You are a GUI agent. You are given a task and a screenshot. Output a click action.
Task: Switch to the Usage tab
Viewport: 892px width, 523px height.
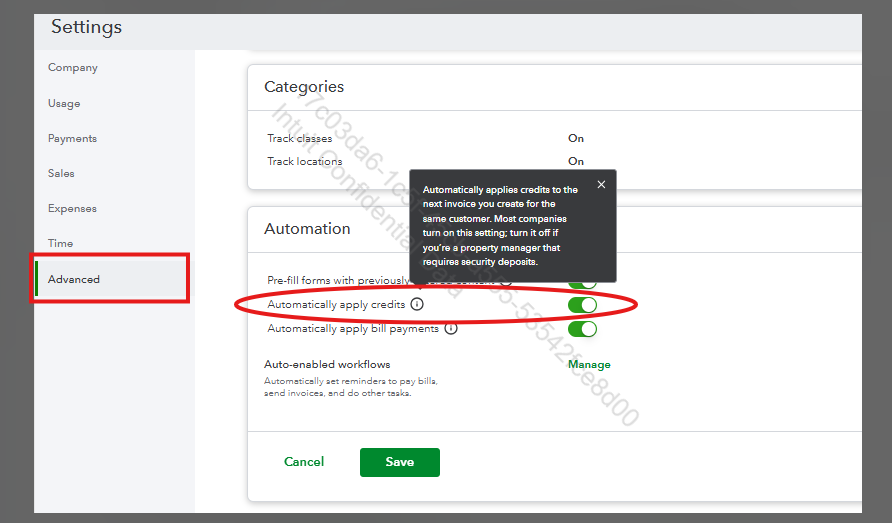pyautogui.click(x=64, y=103)
